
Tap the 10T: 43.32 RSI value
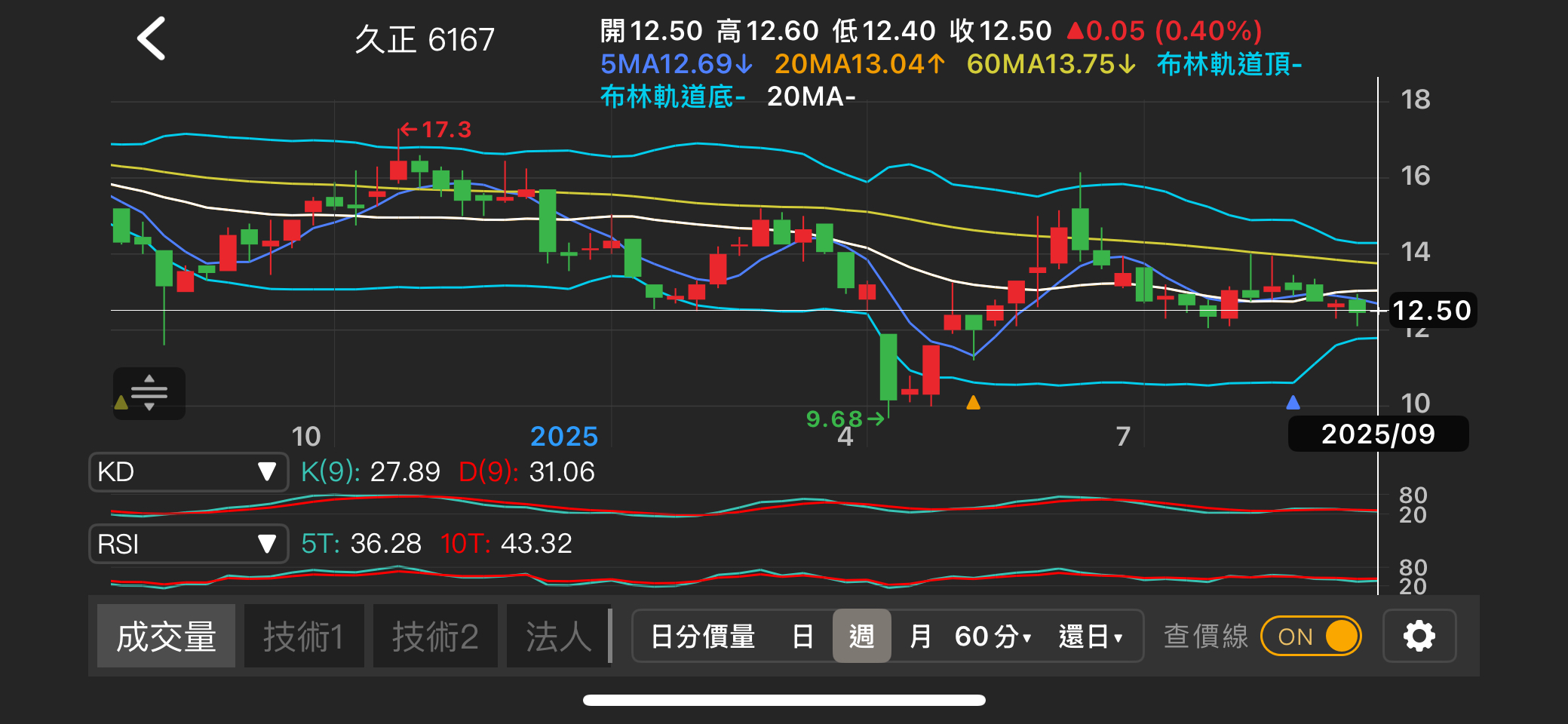pos(506,544)
